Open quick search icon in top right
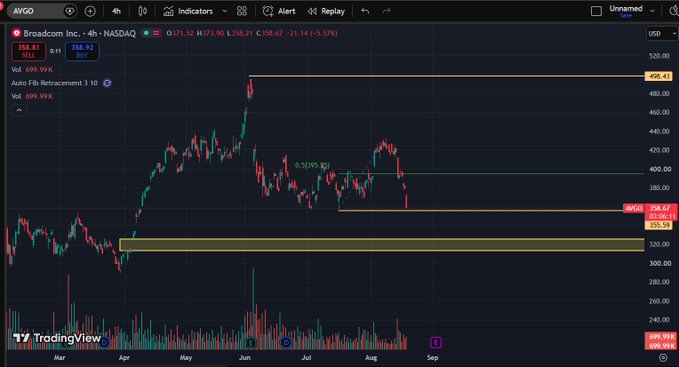This screenshot has width=679, height=367. 674,11
